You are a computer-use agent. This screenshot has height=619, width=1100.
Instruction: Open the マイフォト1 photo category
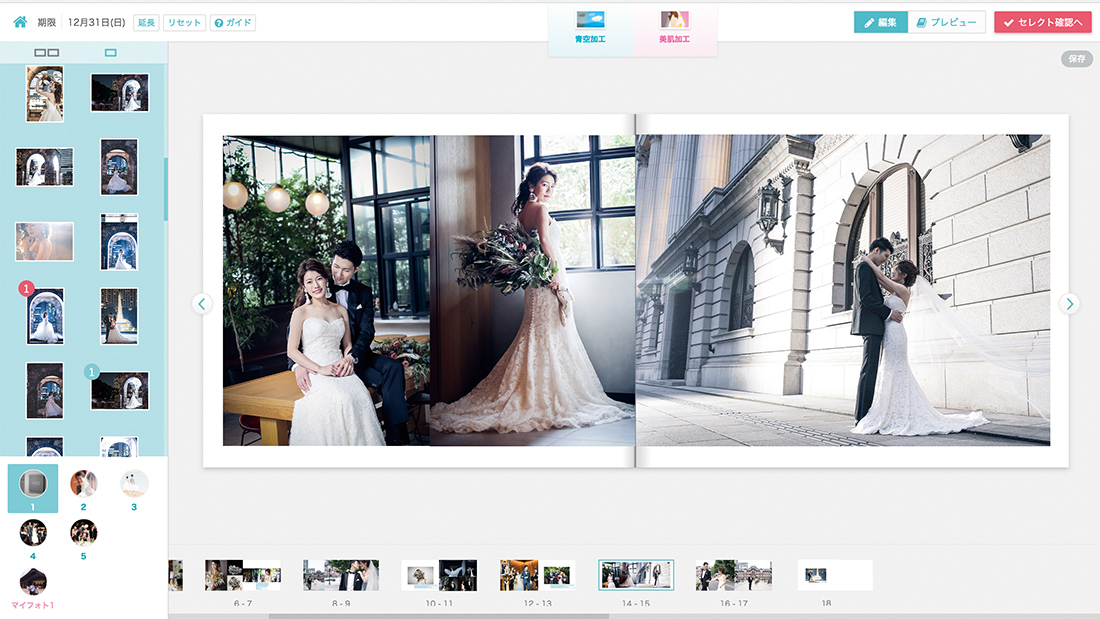(x=34, y=581)
